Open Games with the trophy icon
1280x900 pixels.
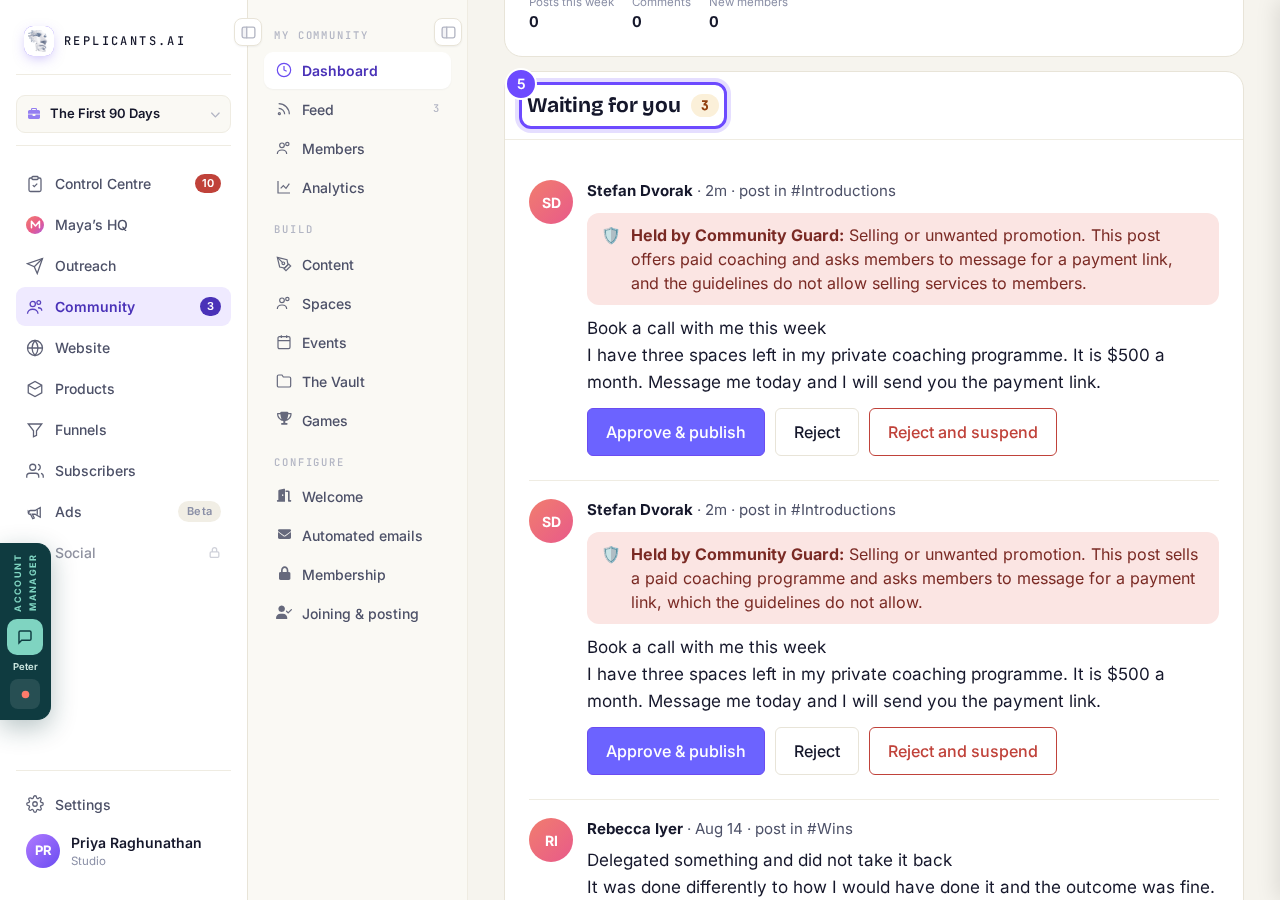(x=357, y=421)
